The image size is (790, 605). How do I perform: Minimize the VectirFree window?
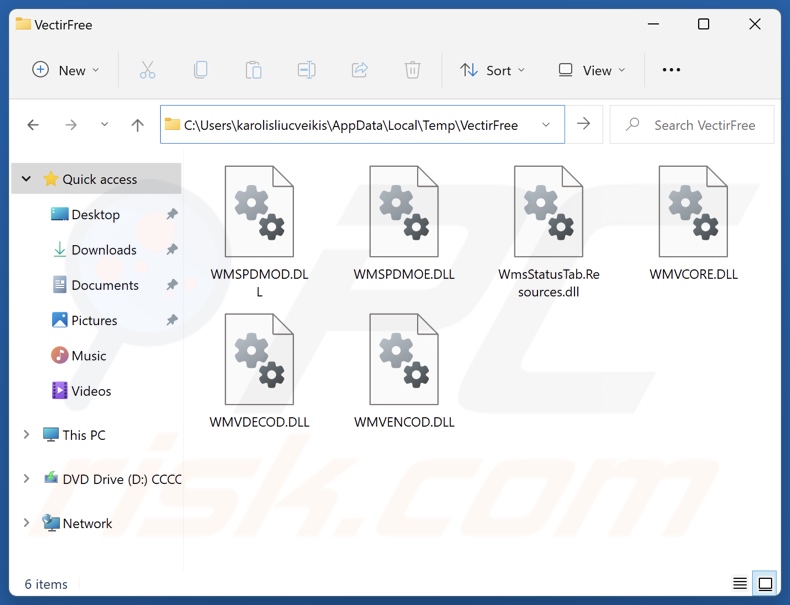point(653,24)
